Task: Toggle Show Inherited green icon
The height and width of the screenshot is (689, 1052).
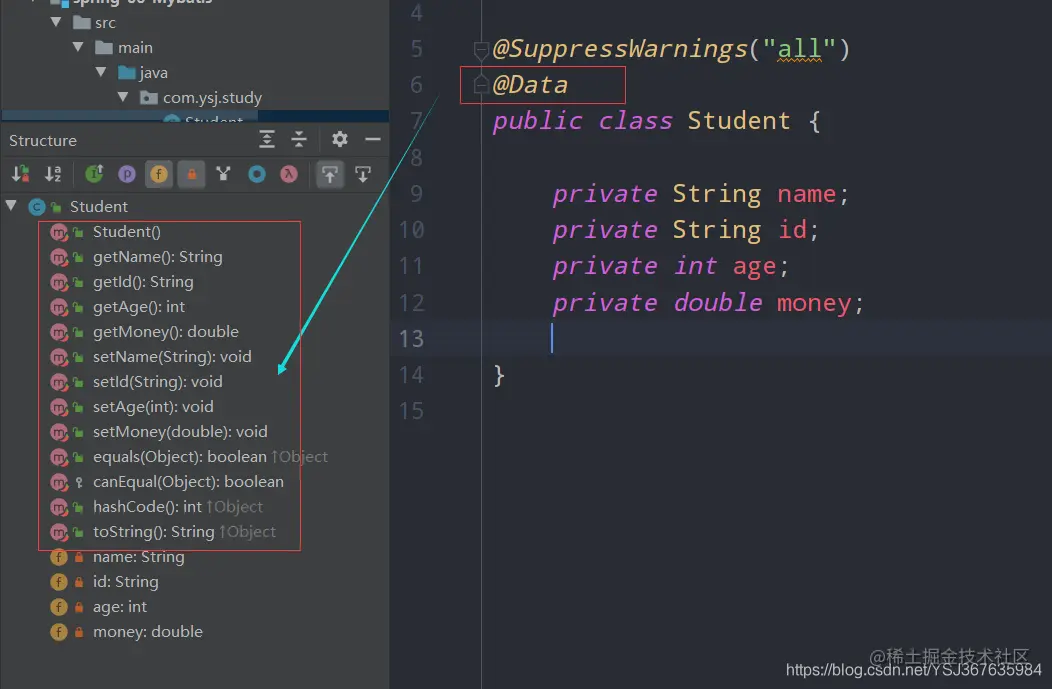Action: 94,174
